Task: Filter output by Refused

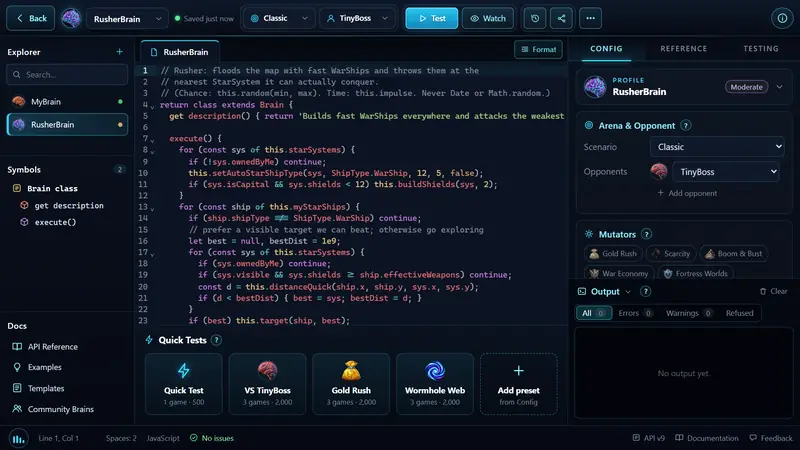Action: [x=739, y=313]
